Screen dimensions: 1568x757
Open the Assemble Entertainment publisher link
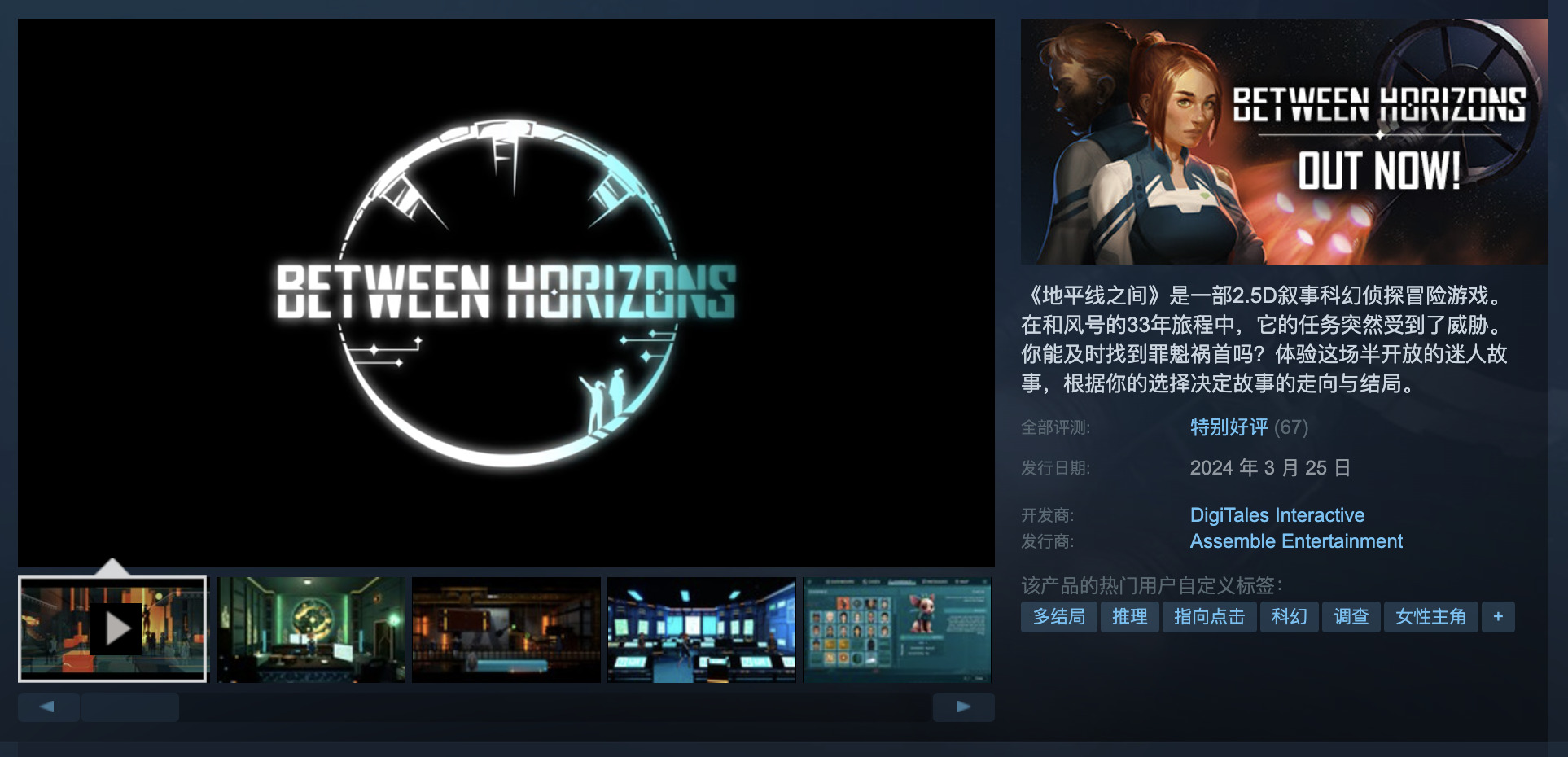pos(1296,541)
